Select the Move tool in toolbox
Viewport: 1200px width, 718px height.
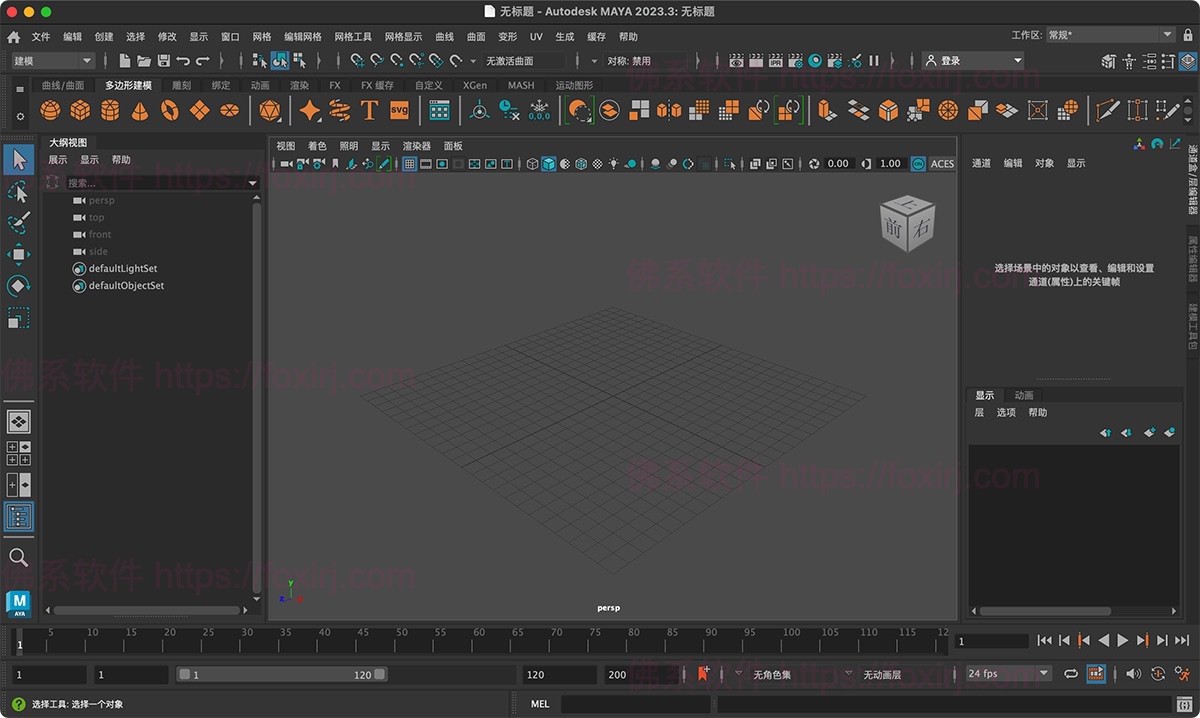[19, 254]
